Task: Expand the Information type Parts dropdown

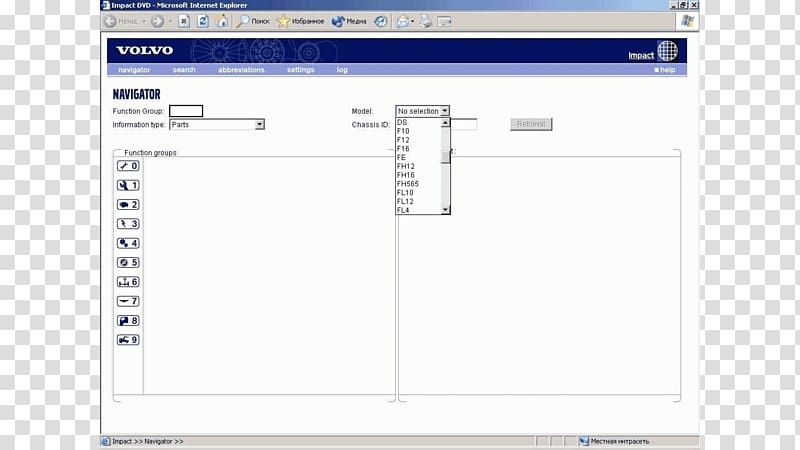Action: (259, 124)
